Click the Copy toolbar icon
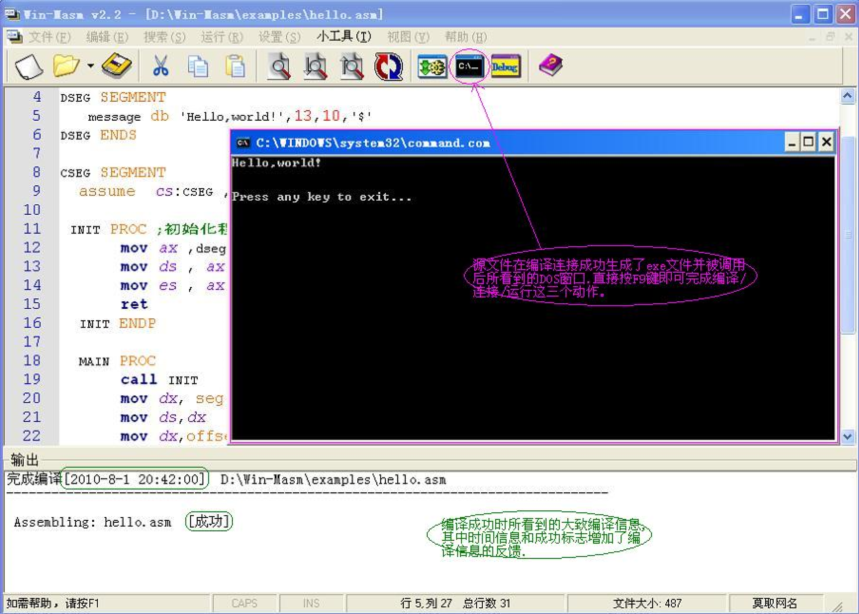859x614 pixels. 198,67
